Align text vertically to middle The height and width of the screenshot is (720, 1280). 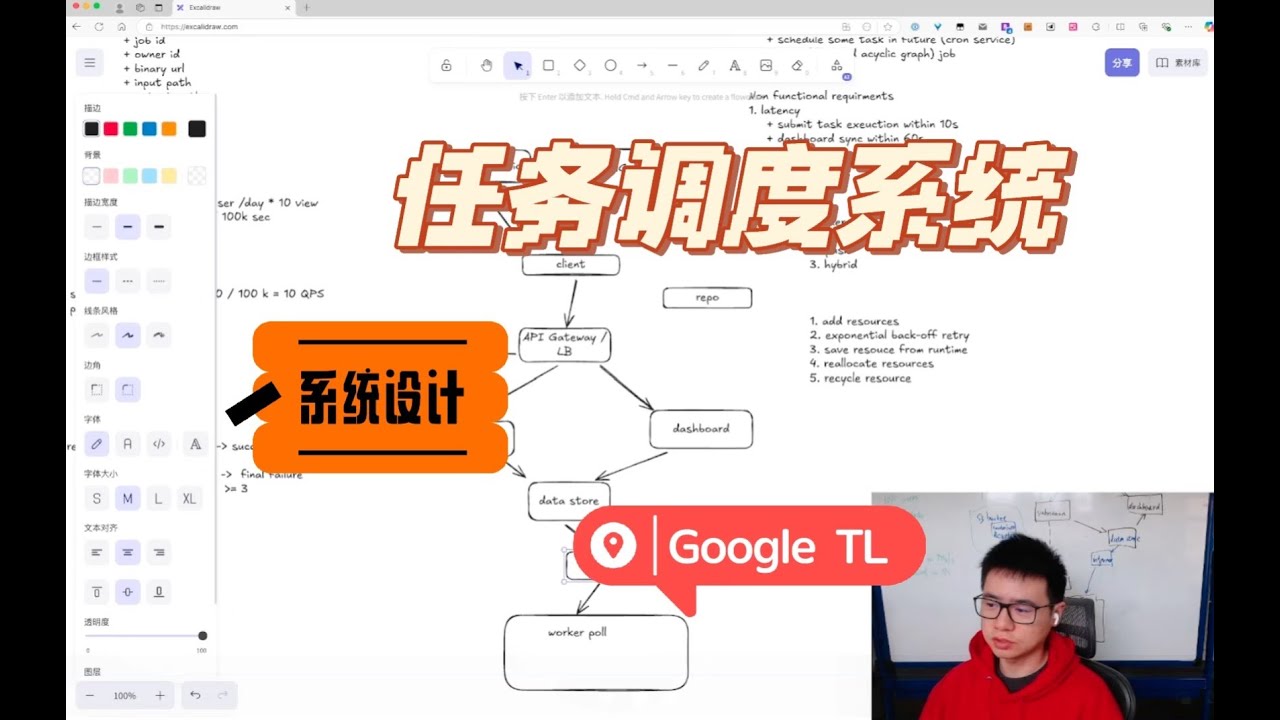(128, 592)
